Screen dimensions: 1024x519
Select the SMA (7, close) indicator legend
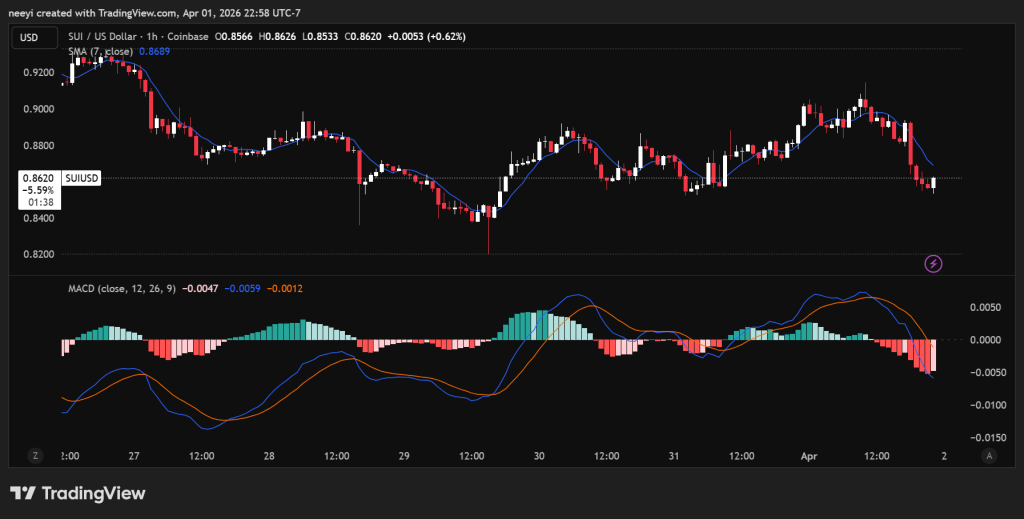98,50
